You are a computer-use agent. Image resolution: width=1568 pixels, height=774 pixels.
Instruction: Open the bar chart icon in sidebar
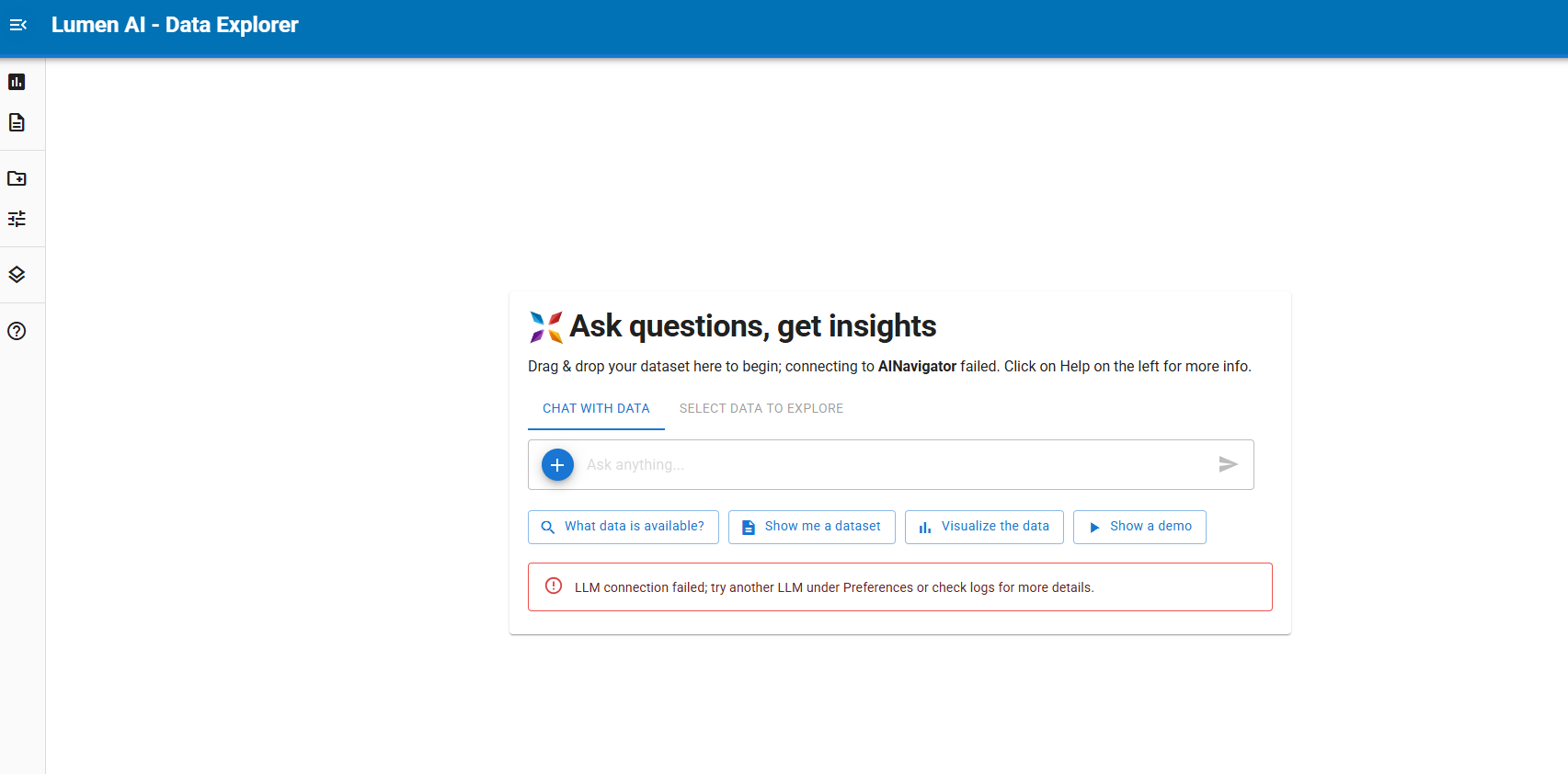point(17,82)
